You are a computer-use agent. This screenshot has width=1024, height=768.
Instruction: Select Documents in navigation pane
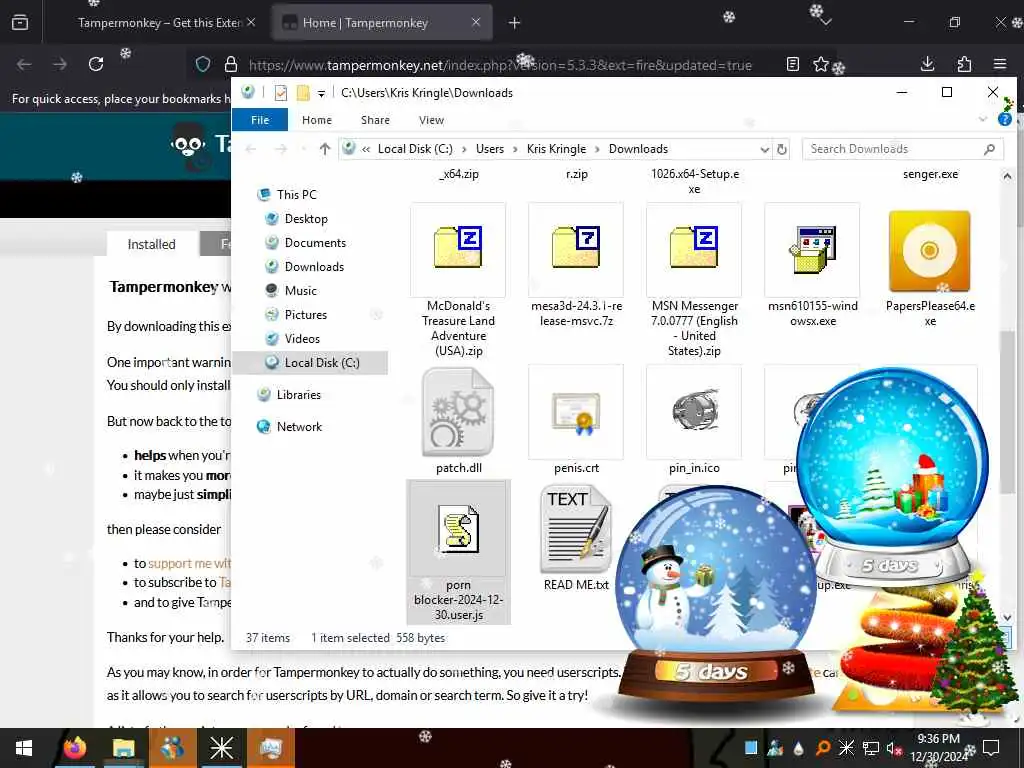coord(315,243)
